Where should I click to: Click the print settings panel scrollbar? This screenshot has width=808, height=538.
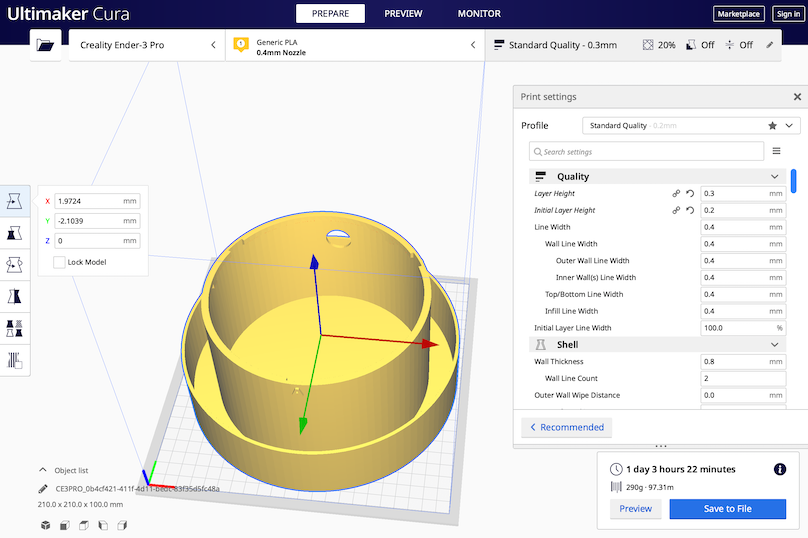click(x=794, y=181)
